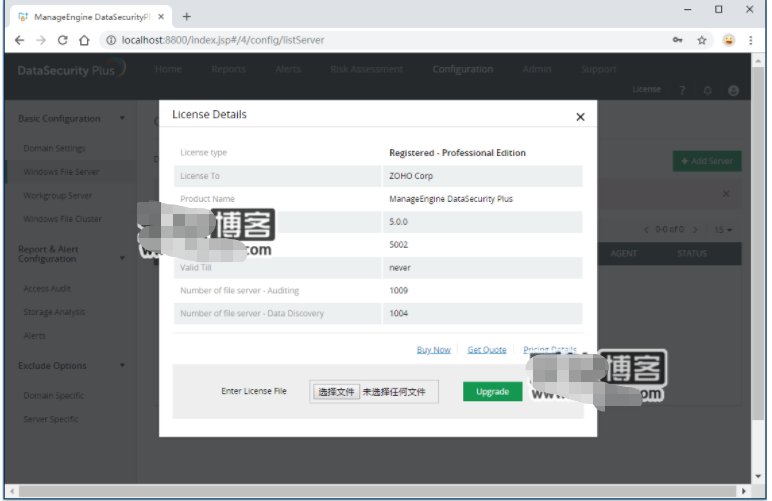Open Workgroup Server in sidebar

[58, 196]
